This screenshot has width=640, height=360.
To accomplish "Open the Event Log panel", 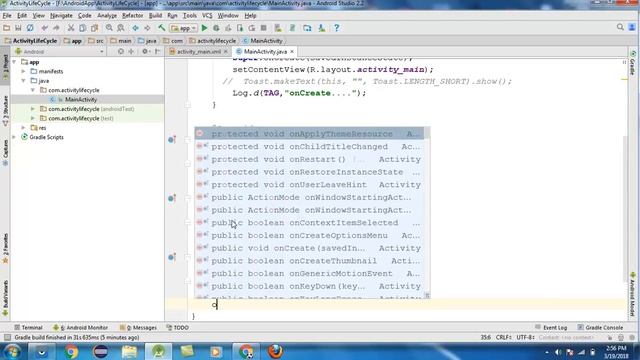I will (x=551, y=327).
